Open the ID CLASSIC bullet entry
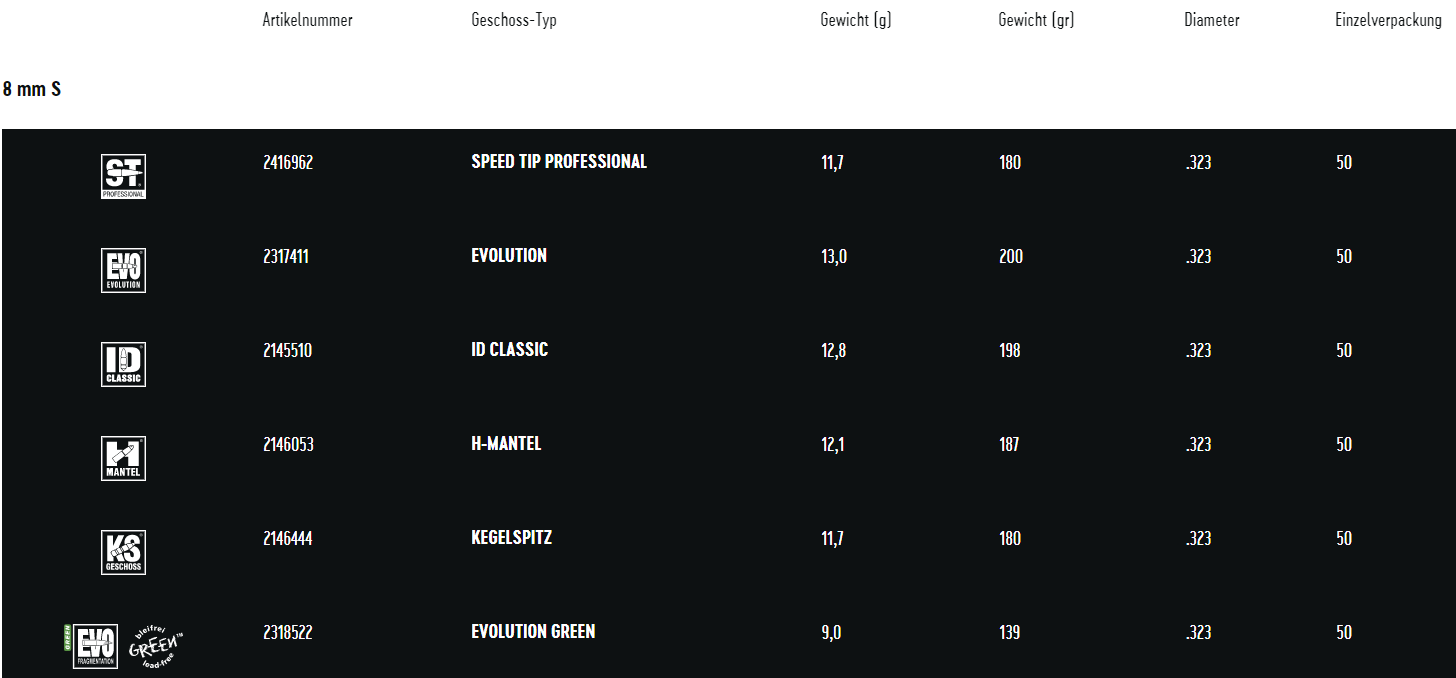The image size is (1456, 678). [509, 350]
